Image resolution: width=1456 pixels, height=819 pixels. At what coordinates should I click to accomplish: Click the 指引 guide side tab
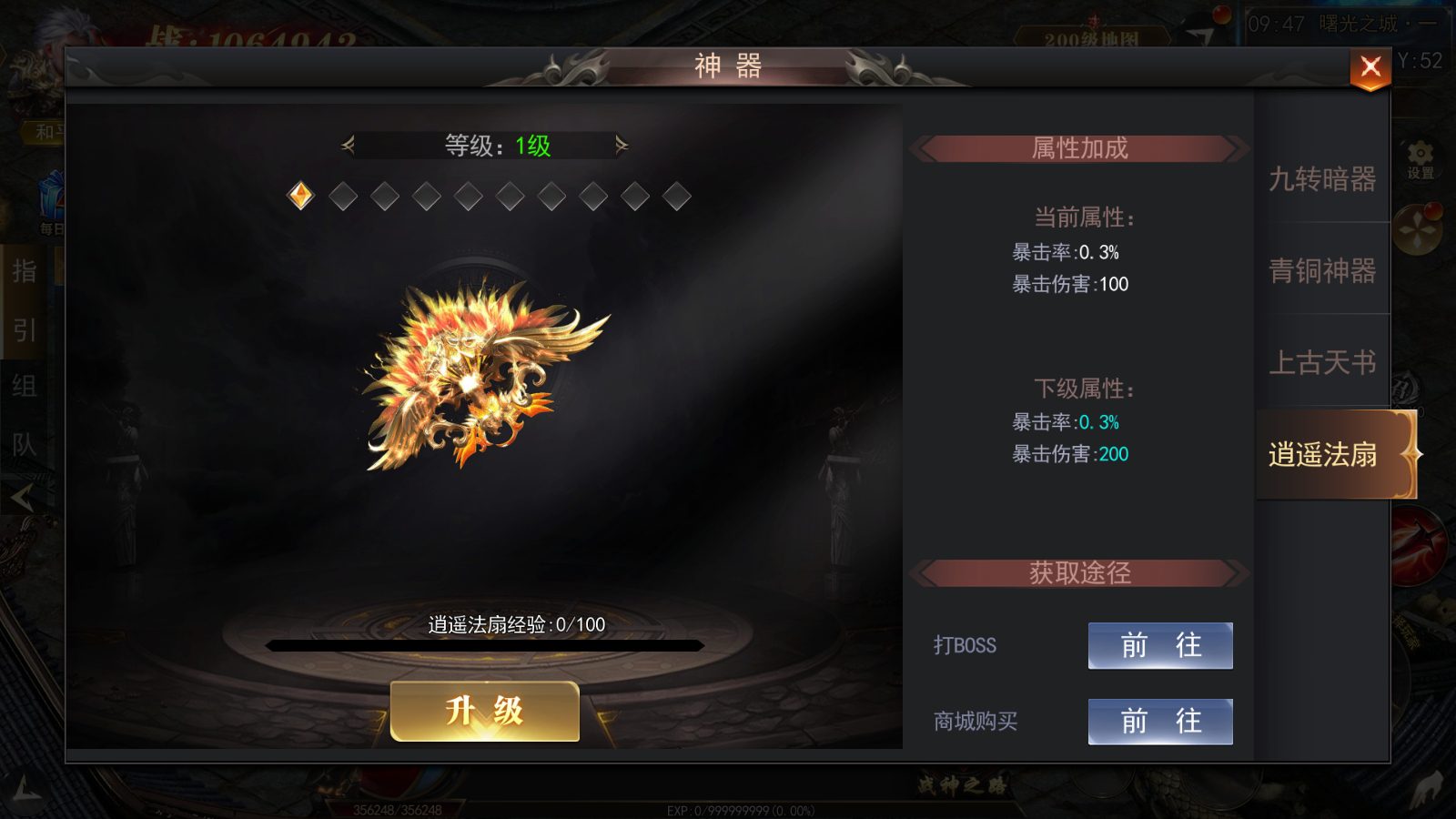pos(25,300)
